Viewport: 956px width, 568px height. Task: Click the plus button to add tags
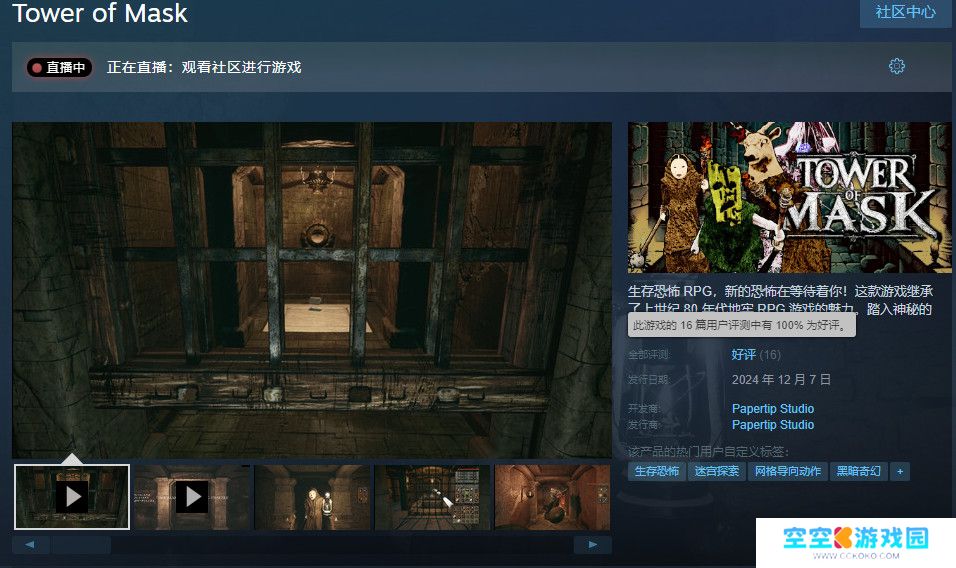click(900, 471)
